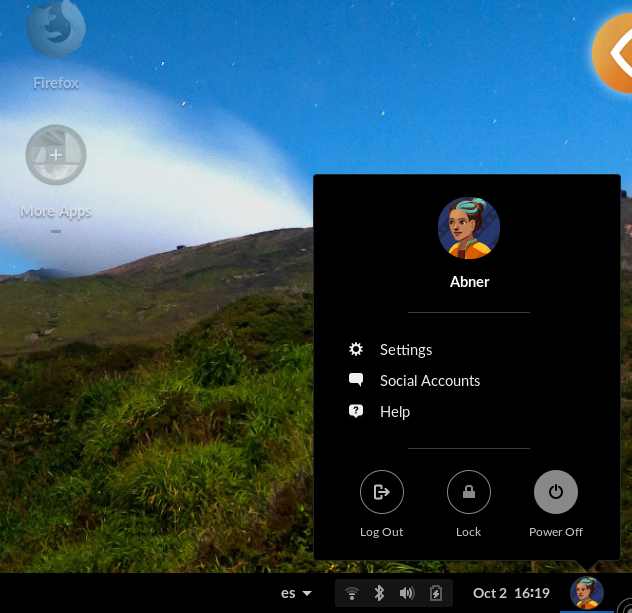Click the Log Out label text
This screenshot has width=632, height=613.
coord(381,532)
